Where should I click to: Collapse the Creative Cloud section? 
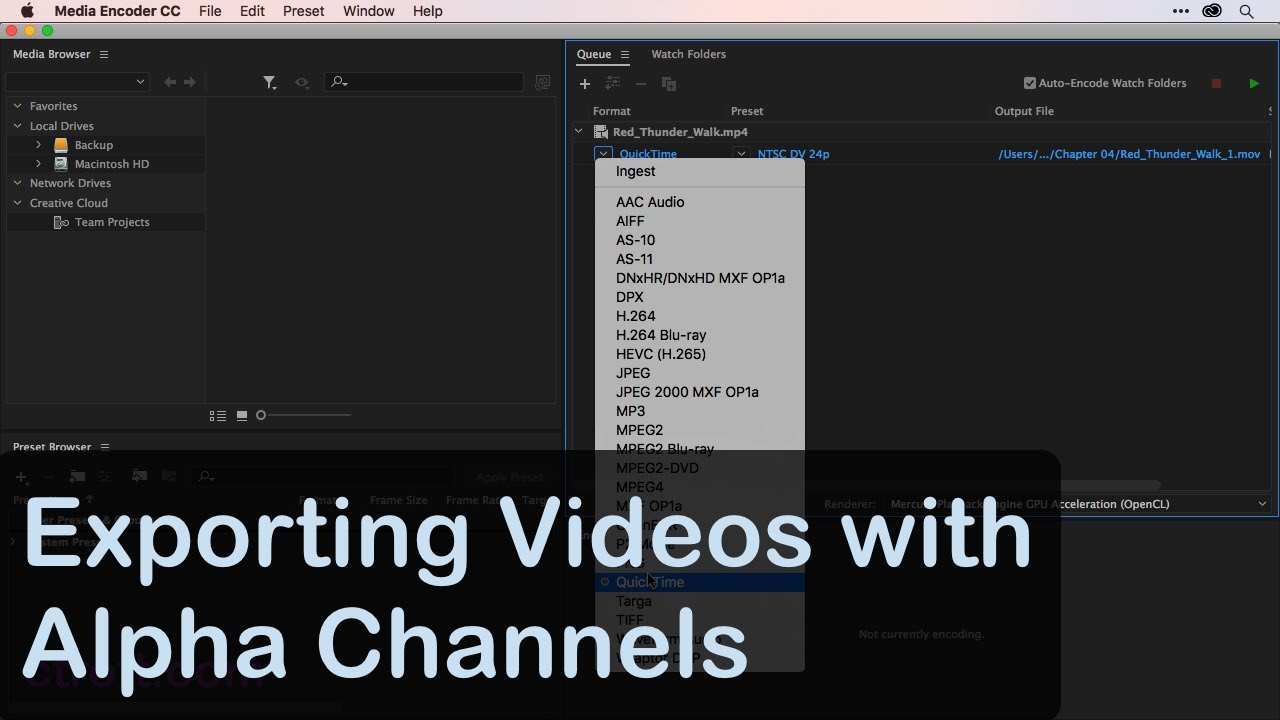(x=17, y=203)
